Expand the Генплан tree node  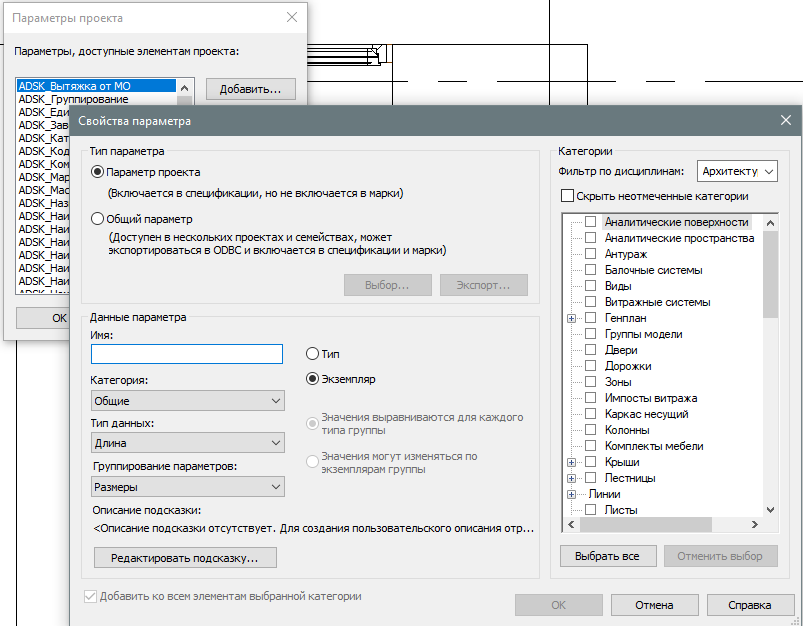[572, 318]
